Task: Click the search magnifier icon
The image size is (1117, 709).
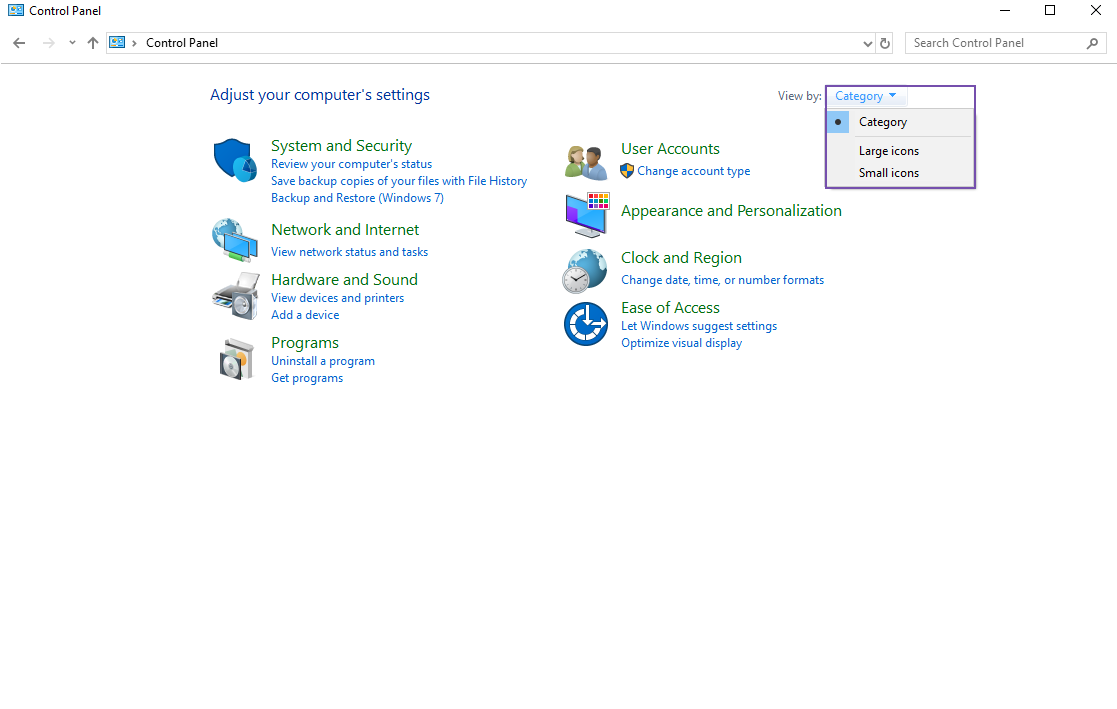Action: [x=1092, y=43]
